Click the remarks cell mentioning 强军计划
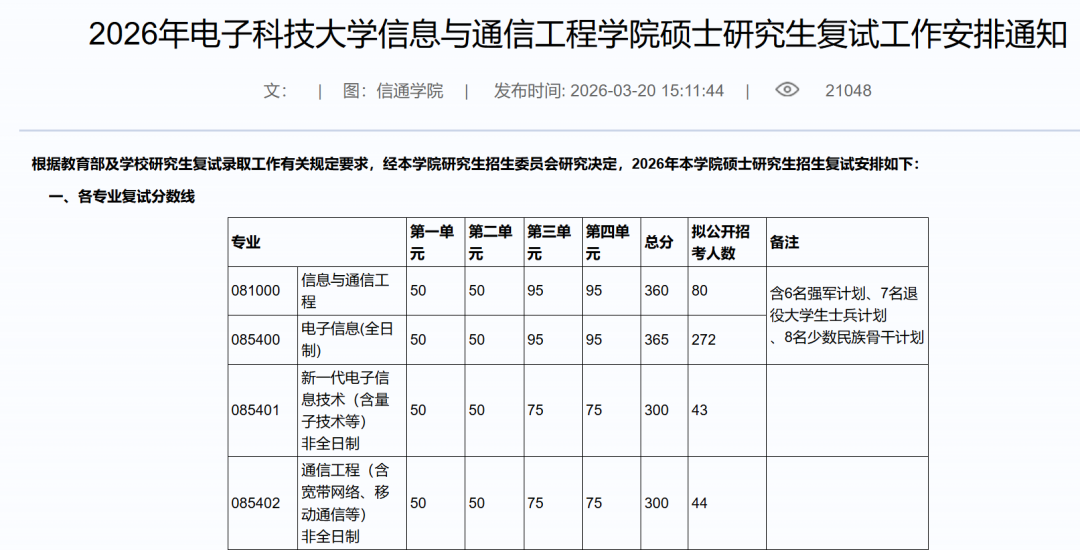Image resolution: width=1080 pixels, height=550 pixels. (x=847, y=315)
